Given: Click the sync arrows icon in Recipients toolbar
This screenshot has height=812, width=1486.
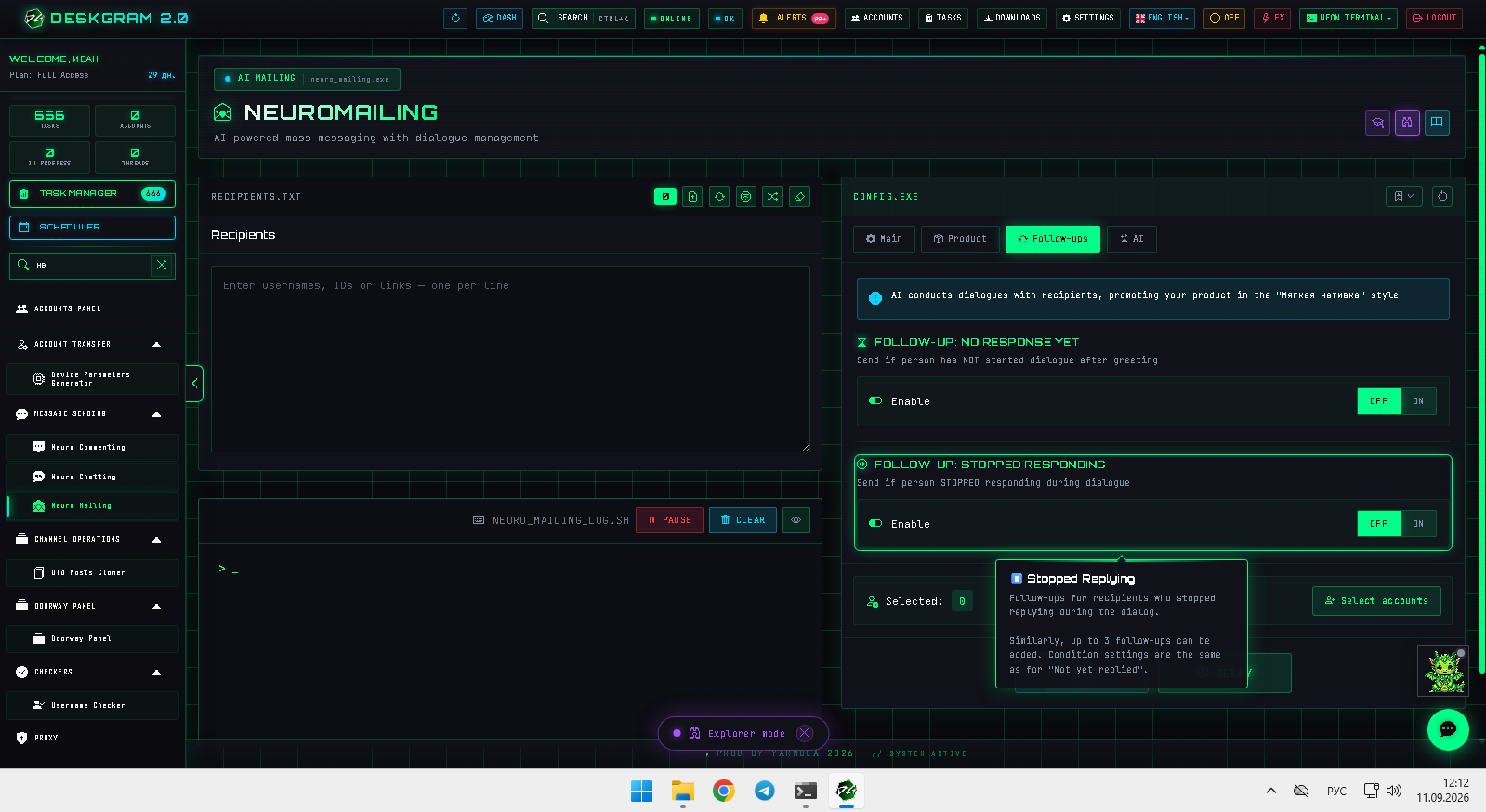Looking at the screenshot, I should [x=719, y=196].
